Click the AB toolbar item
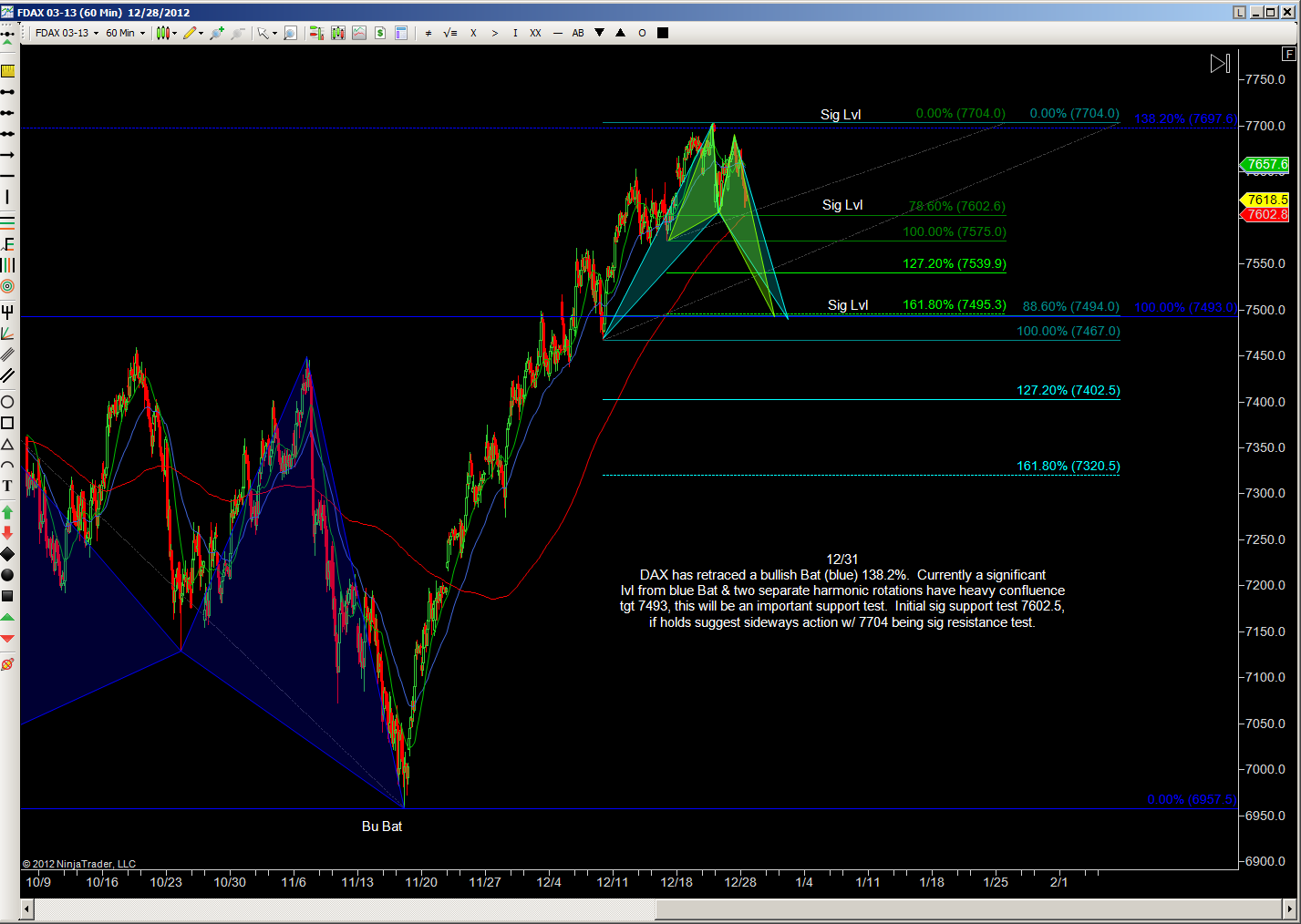The image size is (1301, 924). coord(578,33)
